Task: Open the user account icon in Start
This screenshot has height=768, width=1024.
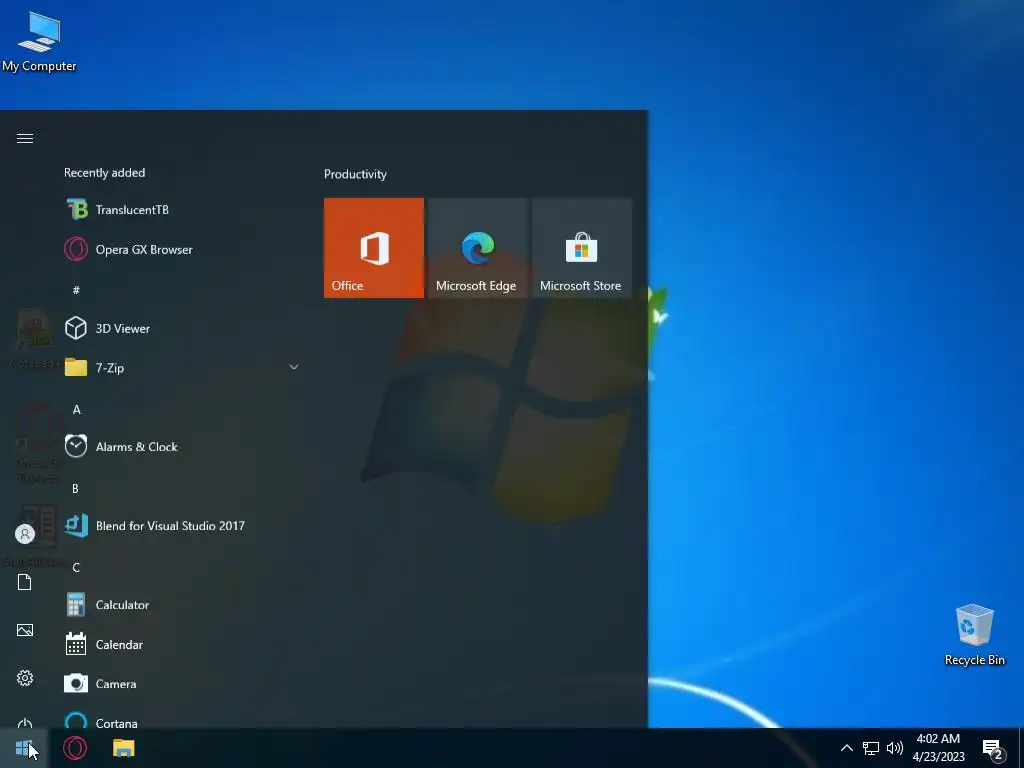Action: click(x=25, y=534)
